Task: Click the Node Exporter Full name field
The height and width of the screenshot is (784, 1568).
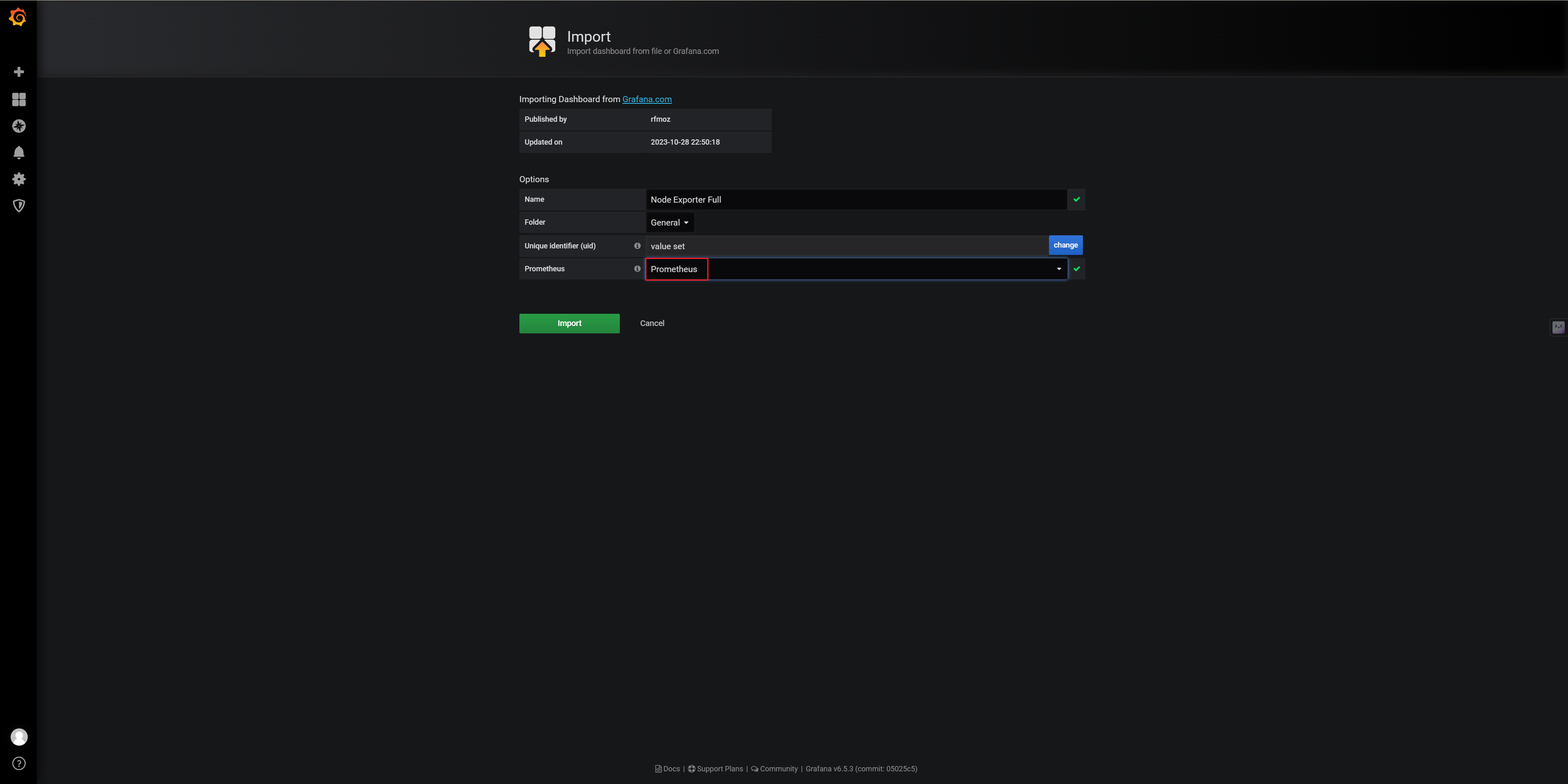Action: coord(855,200)
